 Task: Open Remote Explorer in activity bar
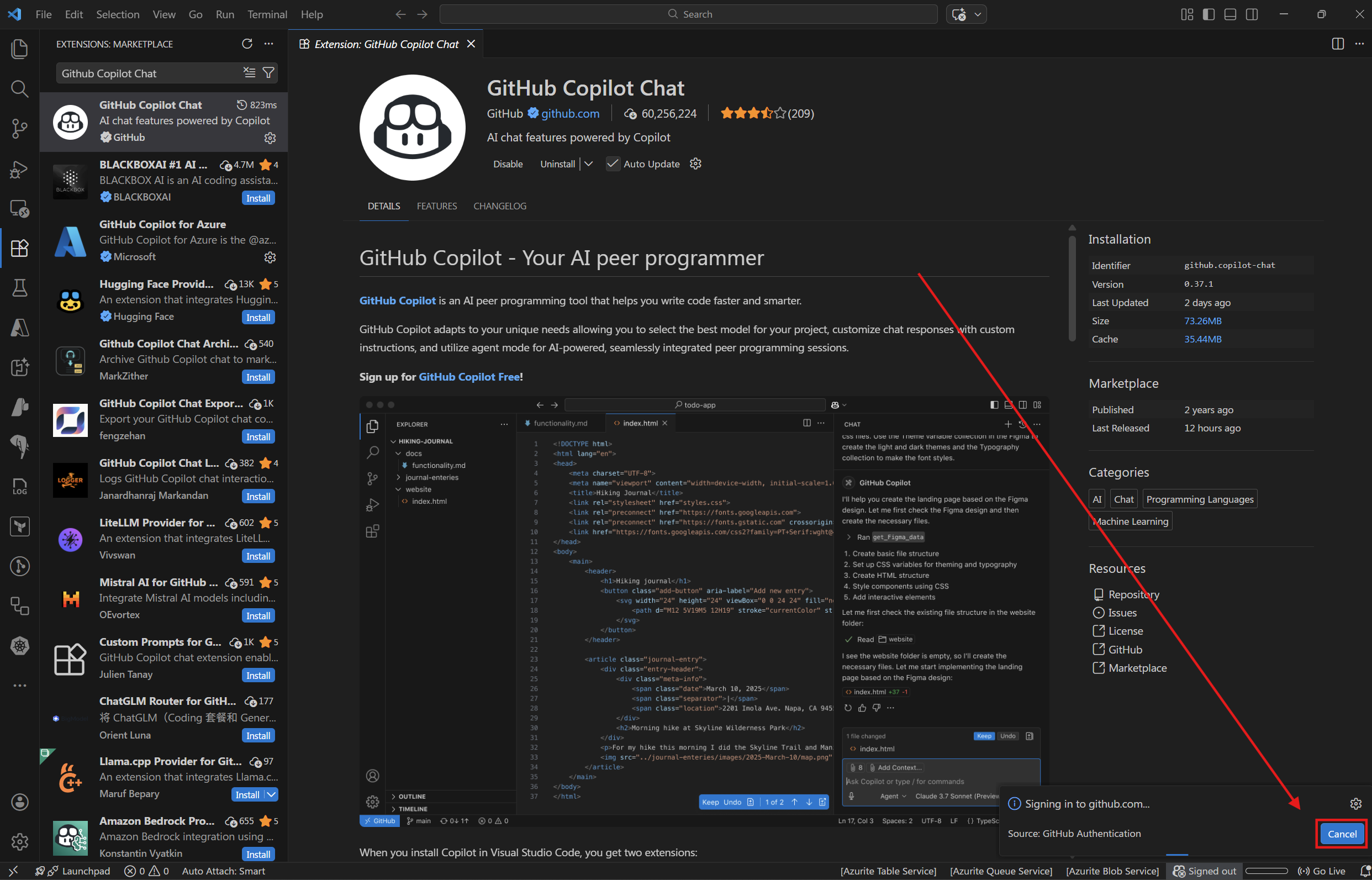pos(19,209)
